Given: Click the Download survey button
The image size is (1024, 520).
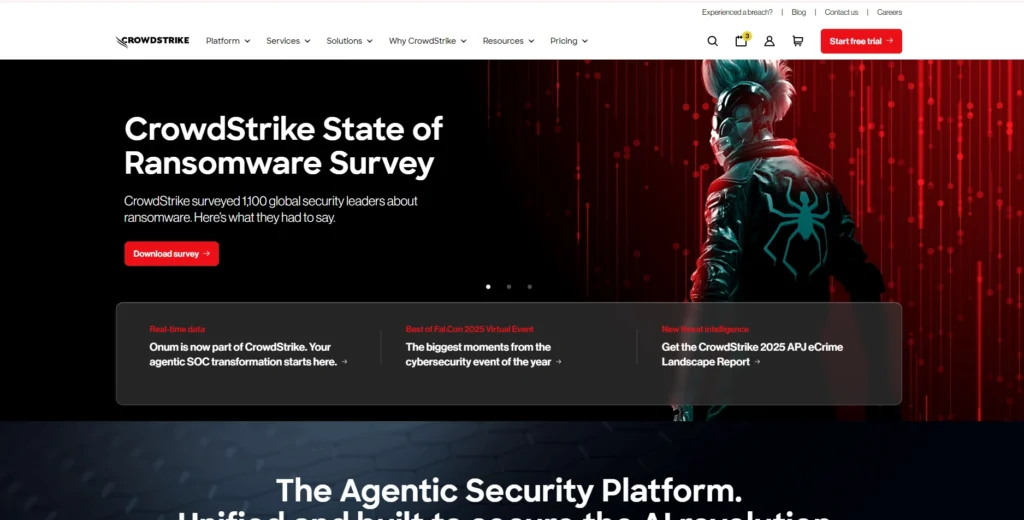Looking at the screenshot, I should tap(172, 253).
